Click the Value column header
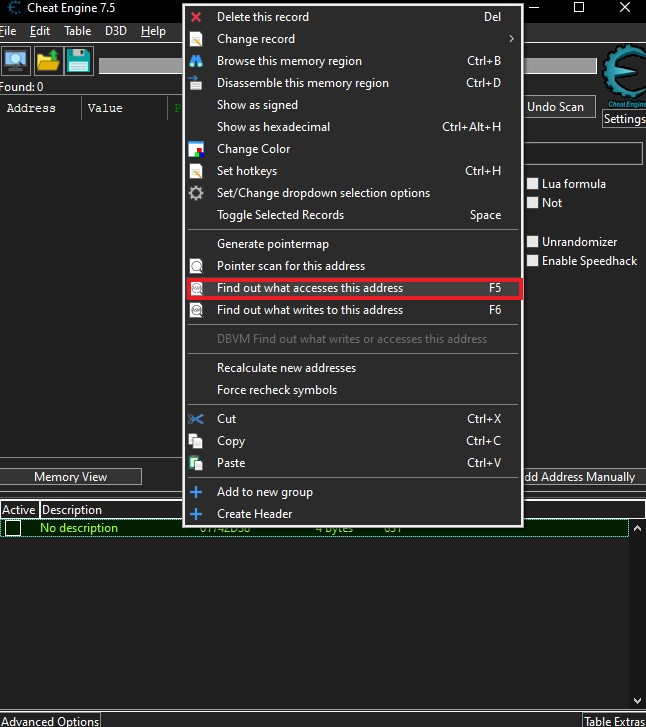646x727 pixels. (x=105, y=108)
